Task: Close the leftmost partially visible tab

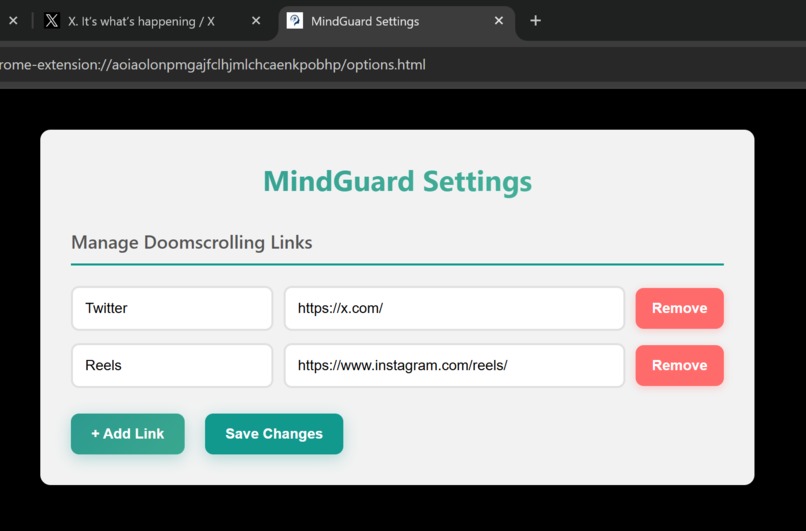Action: [x=13, y=21]
